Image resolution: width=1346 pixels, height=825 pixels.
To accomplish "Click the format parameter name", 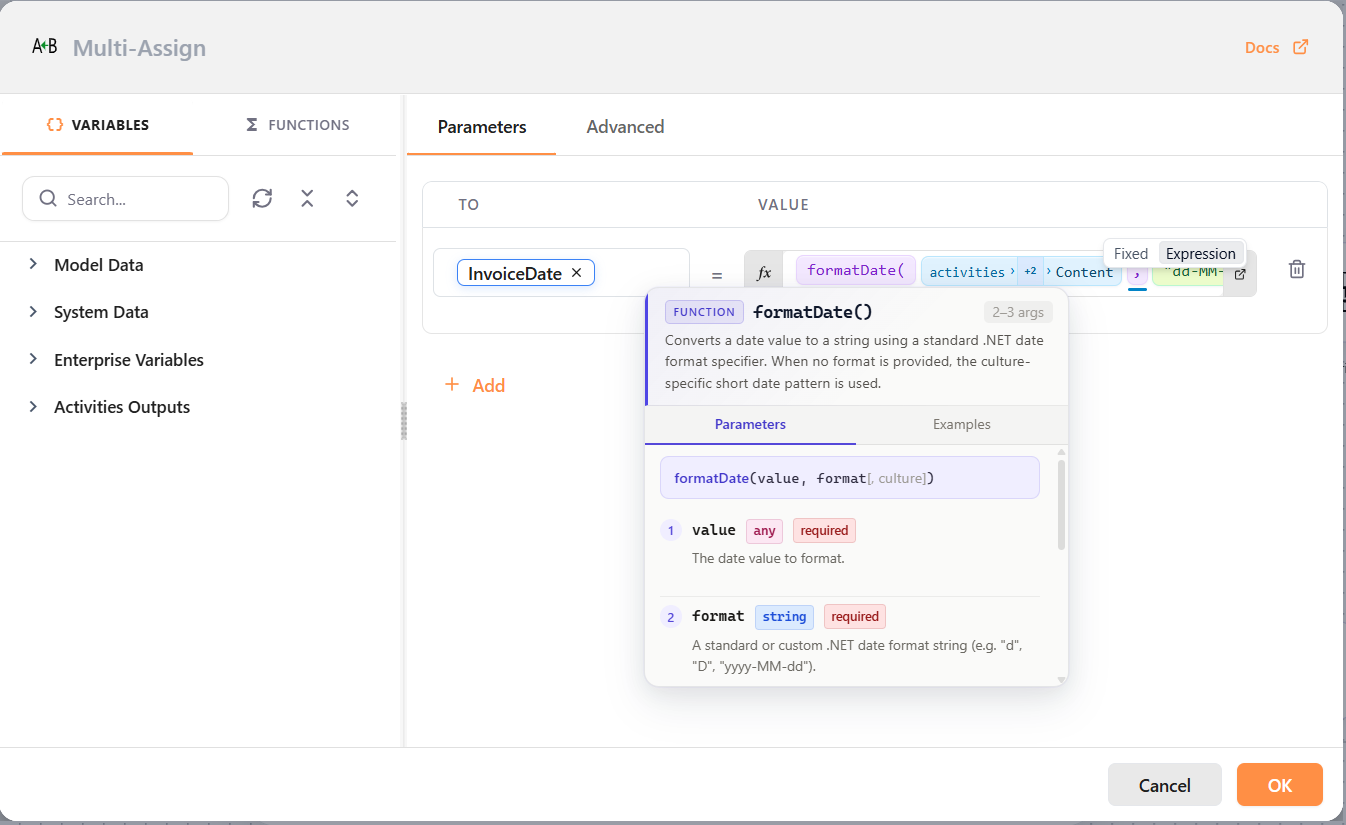I will click(x=718, y=616).
